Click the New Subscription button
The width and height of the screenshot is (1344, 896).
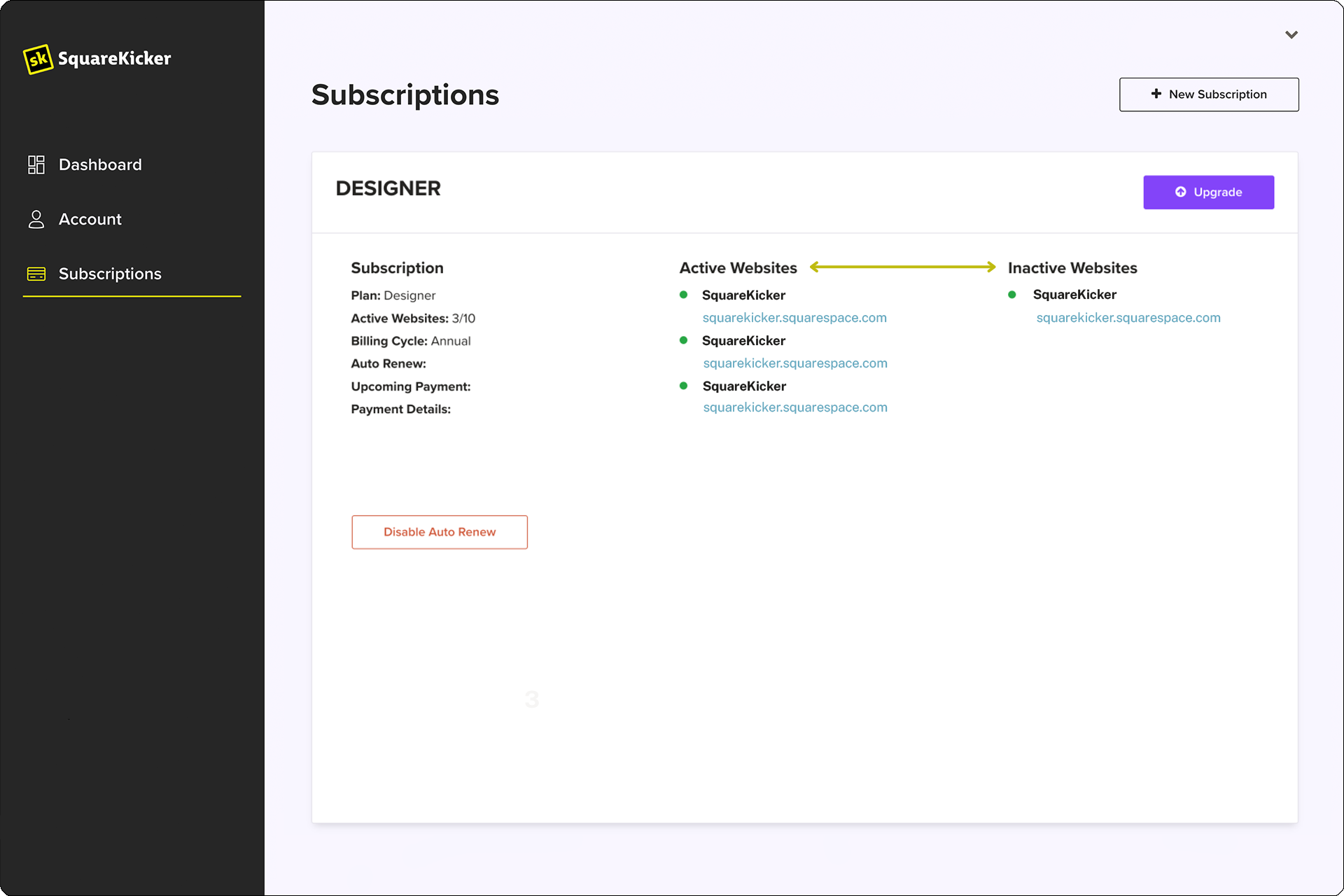pos(1210,94)
